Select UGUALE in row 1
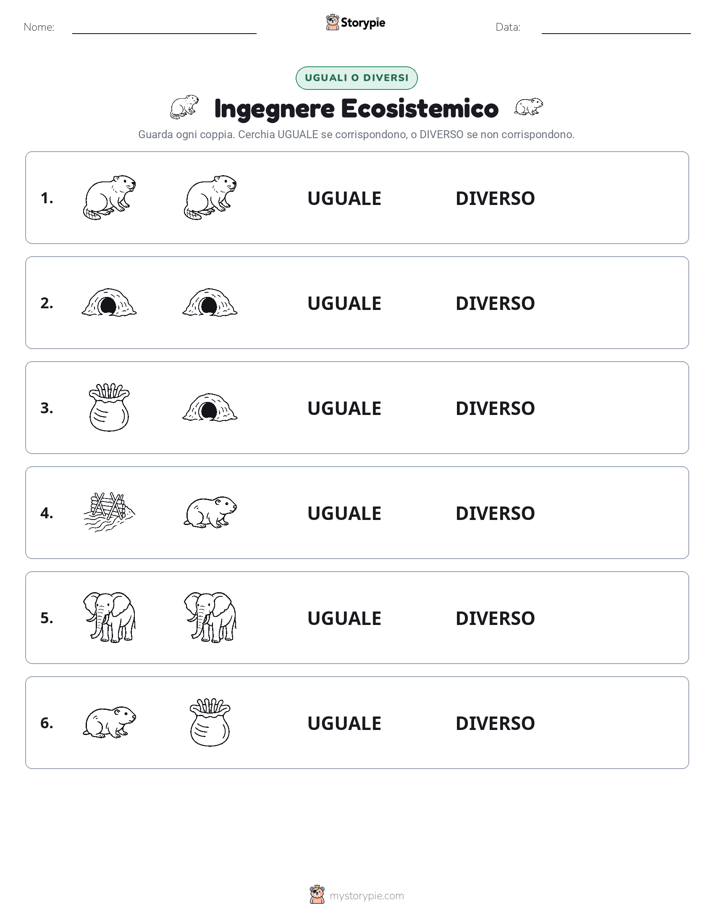The height and width of the screenshot is (924, 714). click(x=344, y=198)
